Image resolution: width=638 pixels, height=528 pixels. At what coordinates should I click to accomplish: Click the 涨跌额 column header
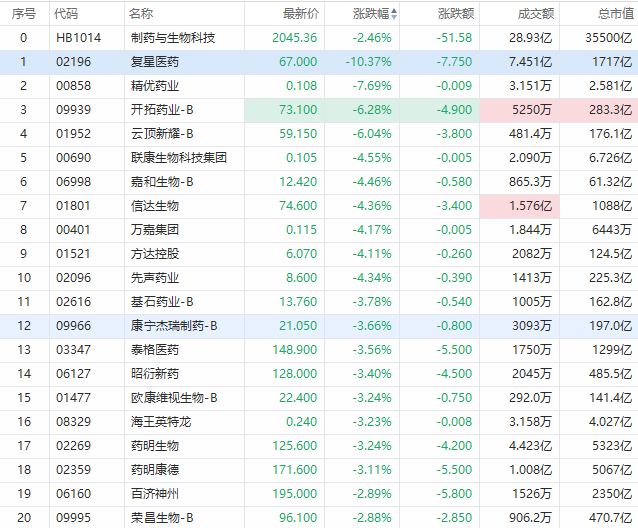tap(456, 14)
